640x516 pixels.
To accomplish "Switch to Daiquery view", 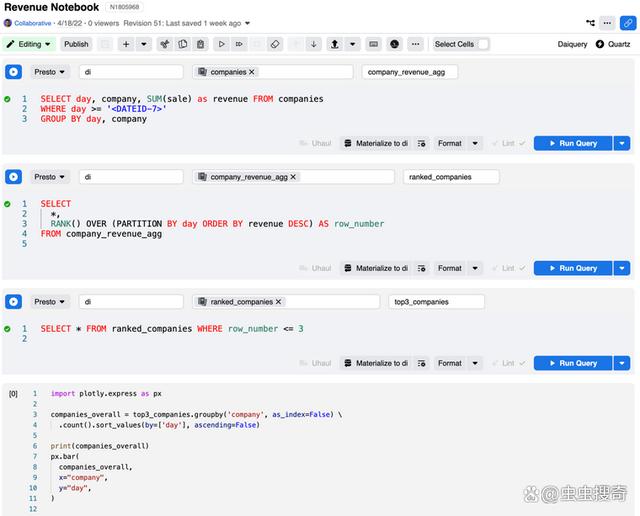I will click(x=572, y=44).
